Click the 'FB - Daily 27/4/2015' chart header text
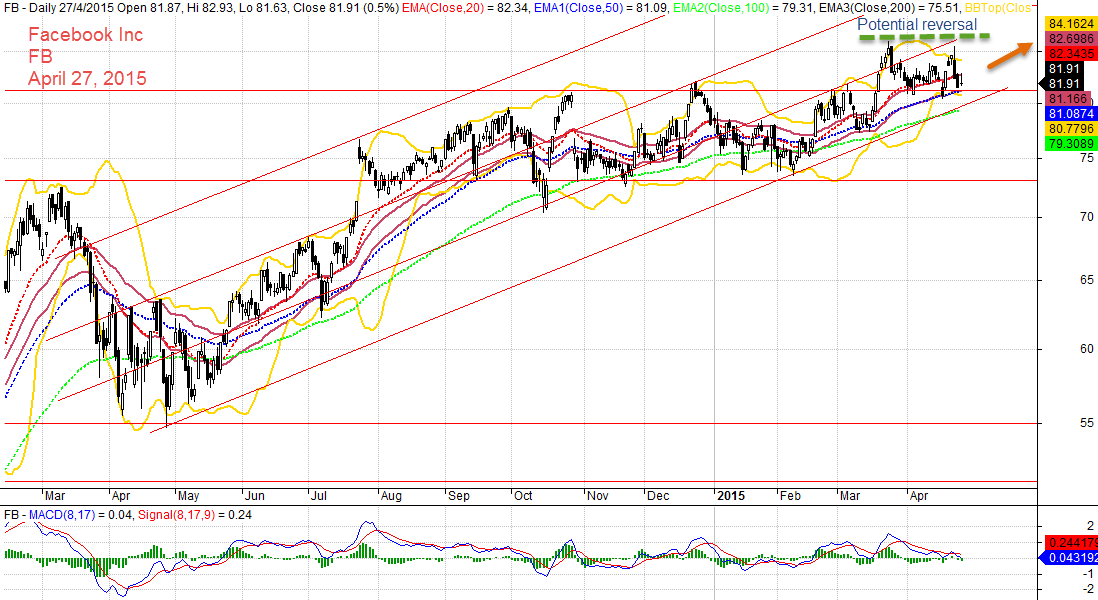1098x600 pixels. pyautogui.click(x=60, y=8)
